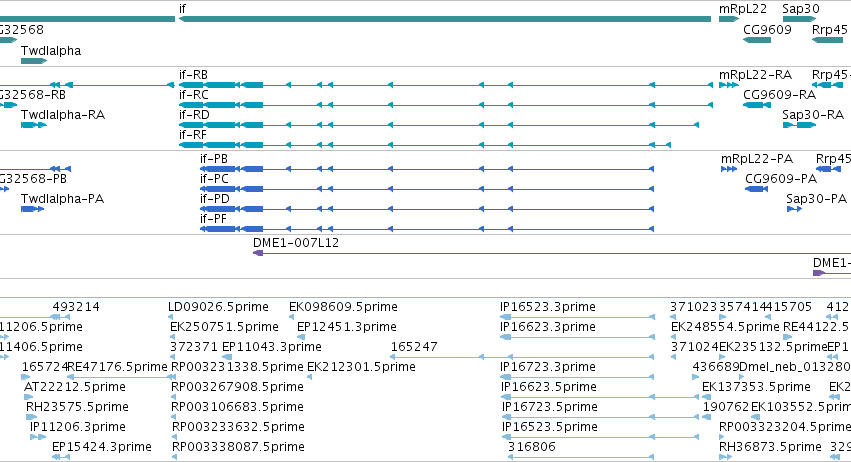Click the LD09026.5prime EST label
This screenshot has height=462, width=851.
coord(218,307)
